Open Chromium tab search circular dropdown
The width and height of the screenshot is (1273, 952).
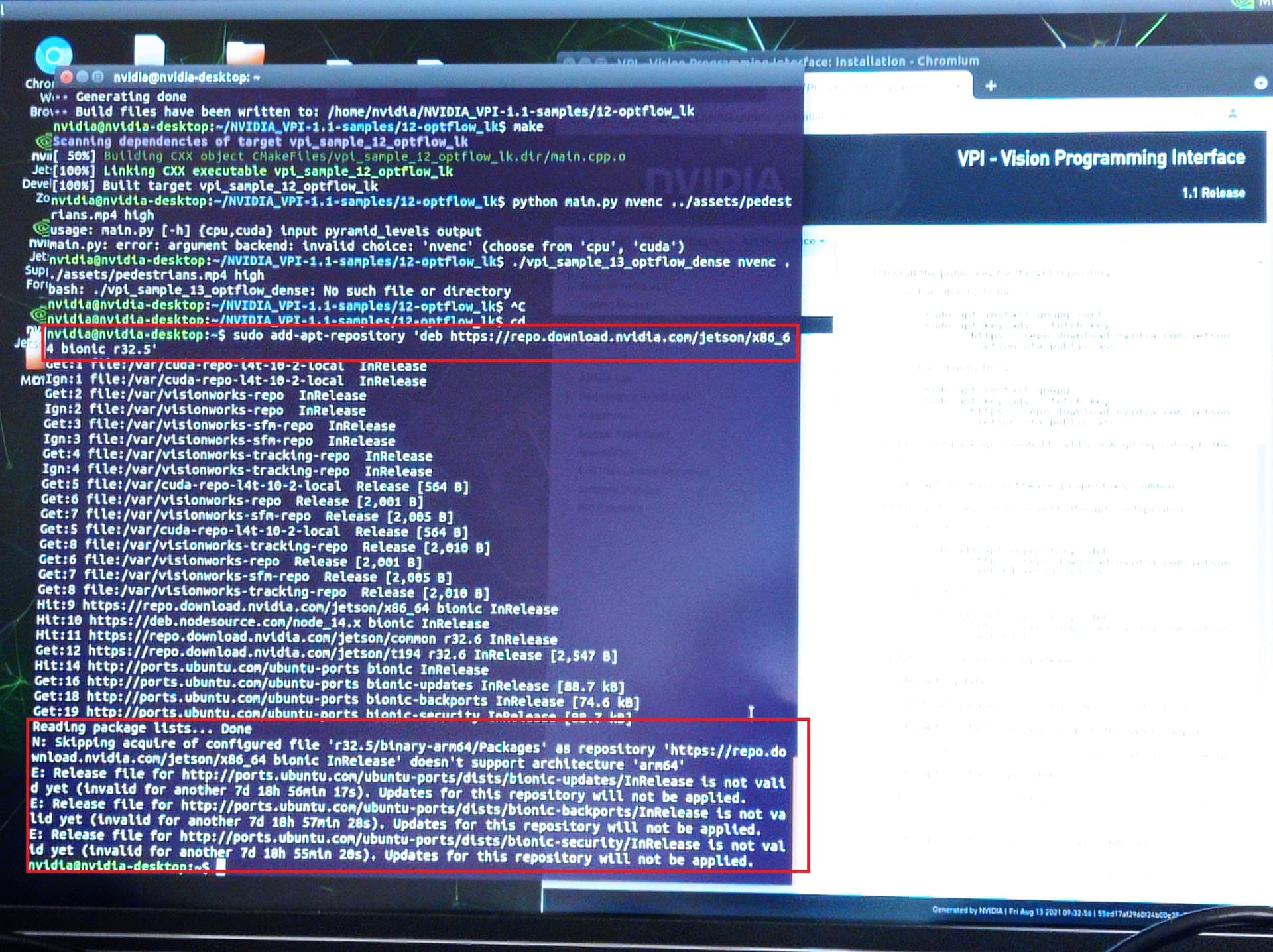(1260, 84)
